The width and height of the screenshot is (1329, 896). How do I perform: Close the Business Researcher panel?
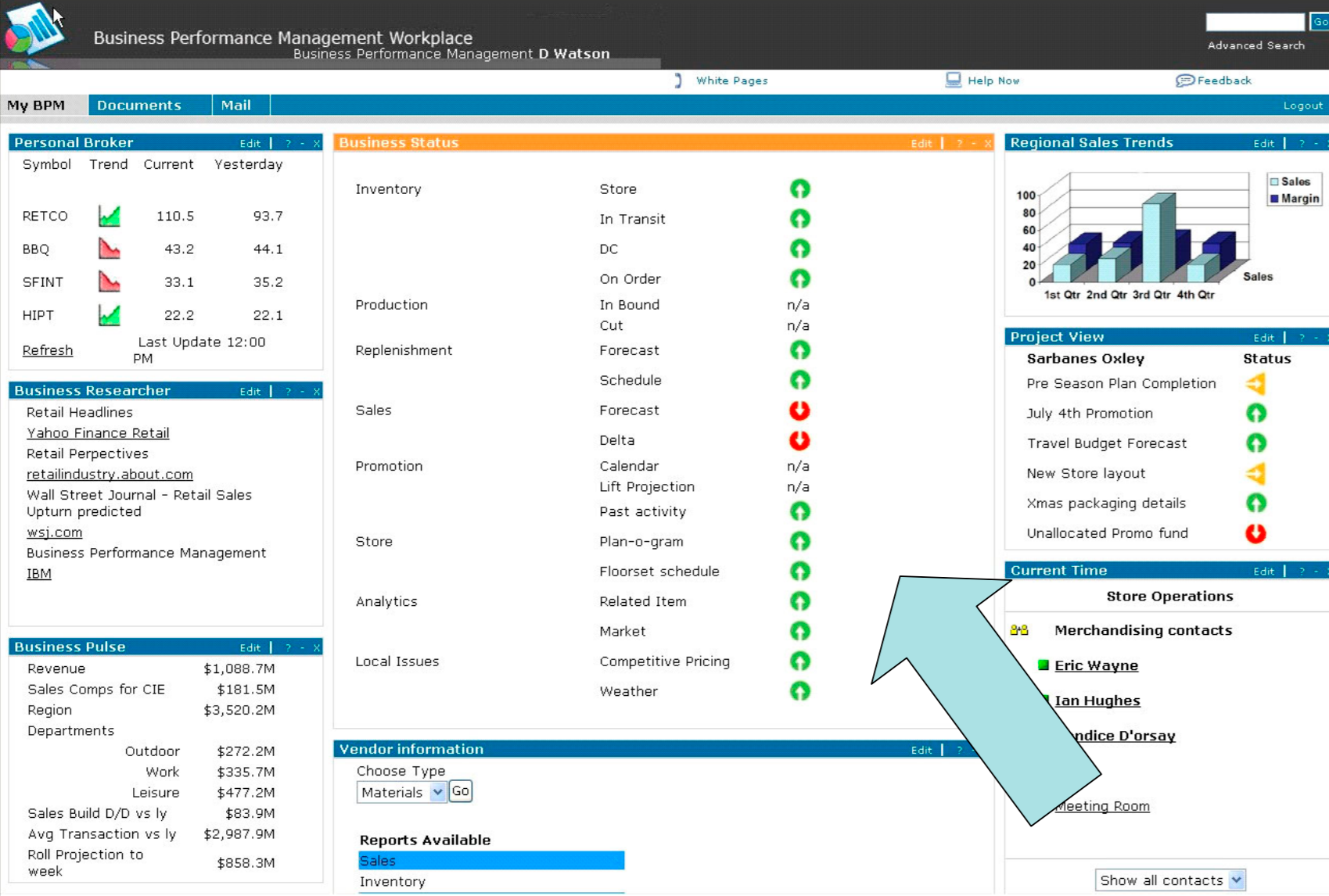pos(317,392)
